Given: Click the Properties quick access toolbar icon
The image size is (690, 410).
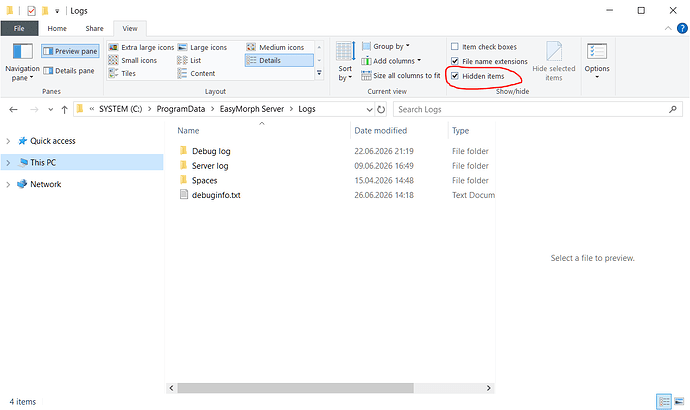Looking at the screenshot, I should [x=31, y=11].
